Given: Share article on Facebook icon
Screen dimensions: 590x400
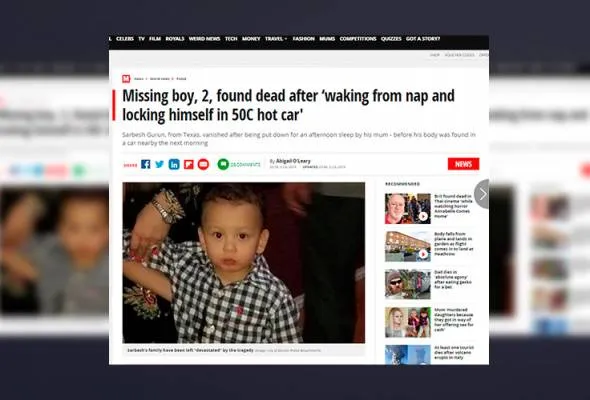Looking at the screenshot, I should (146, 164).
